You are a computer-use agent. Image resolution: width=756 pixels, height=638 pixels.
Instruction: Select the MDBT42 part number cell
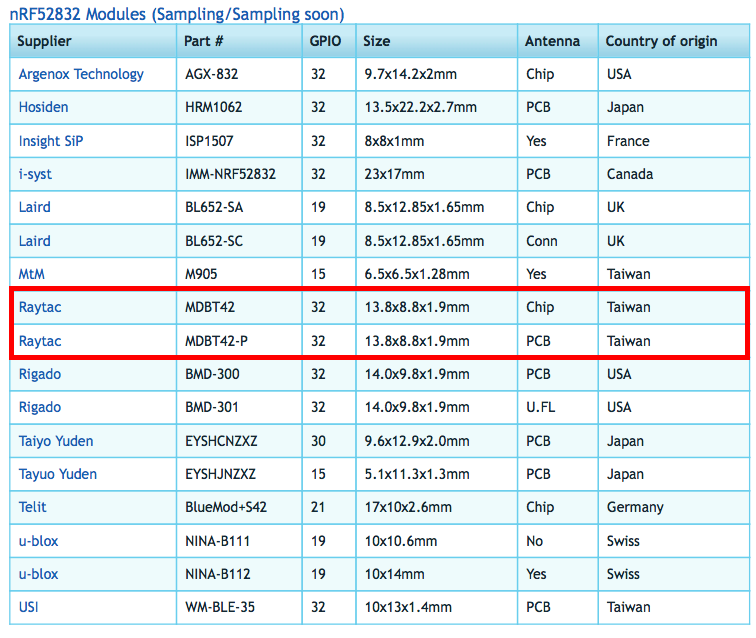(x=210, y=307)
